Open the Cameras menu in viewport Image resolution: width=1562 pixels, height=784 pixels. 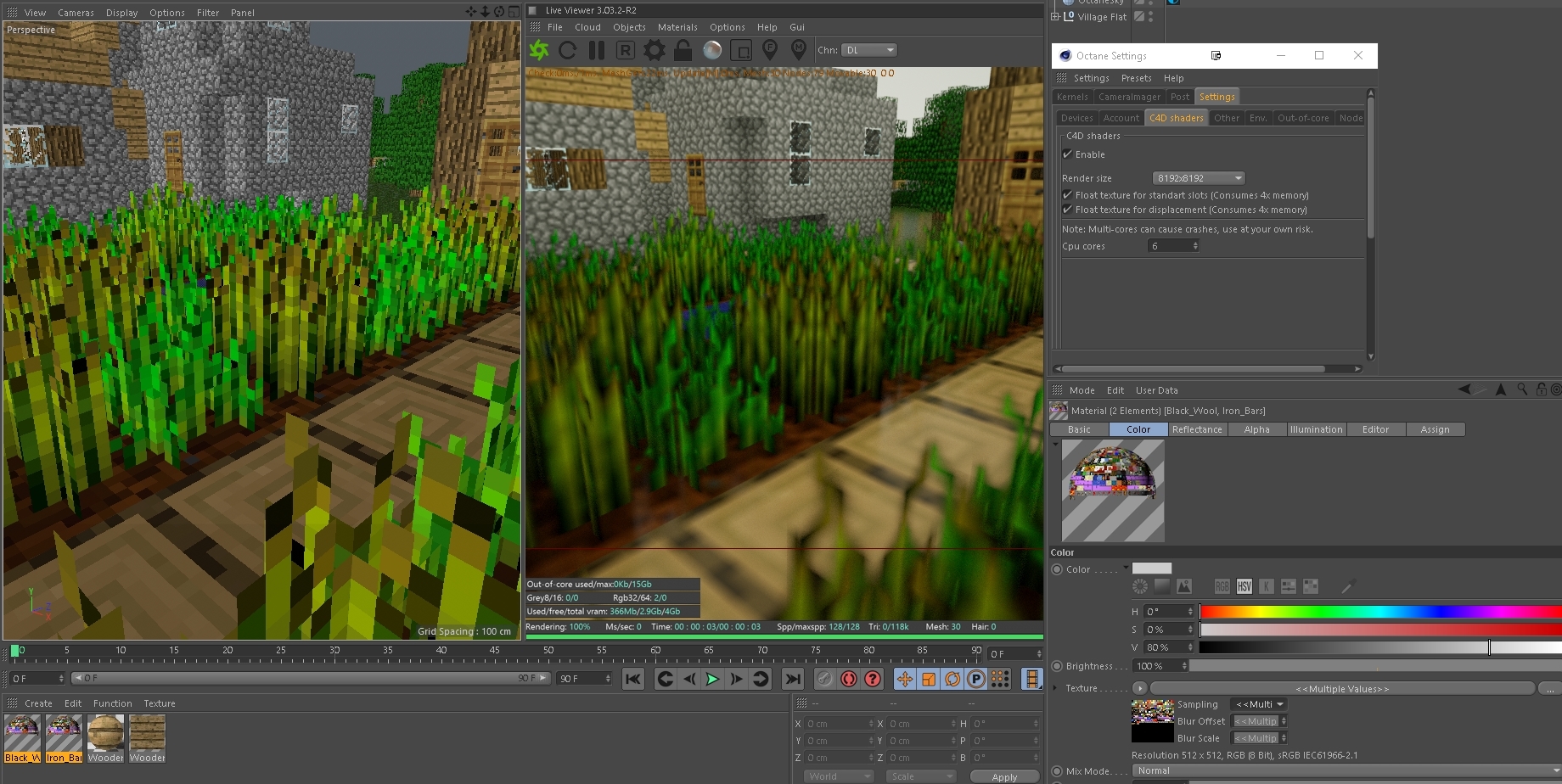click(76, 13)
